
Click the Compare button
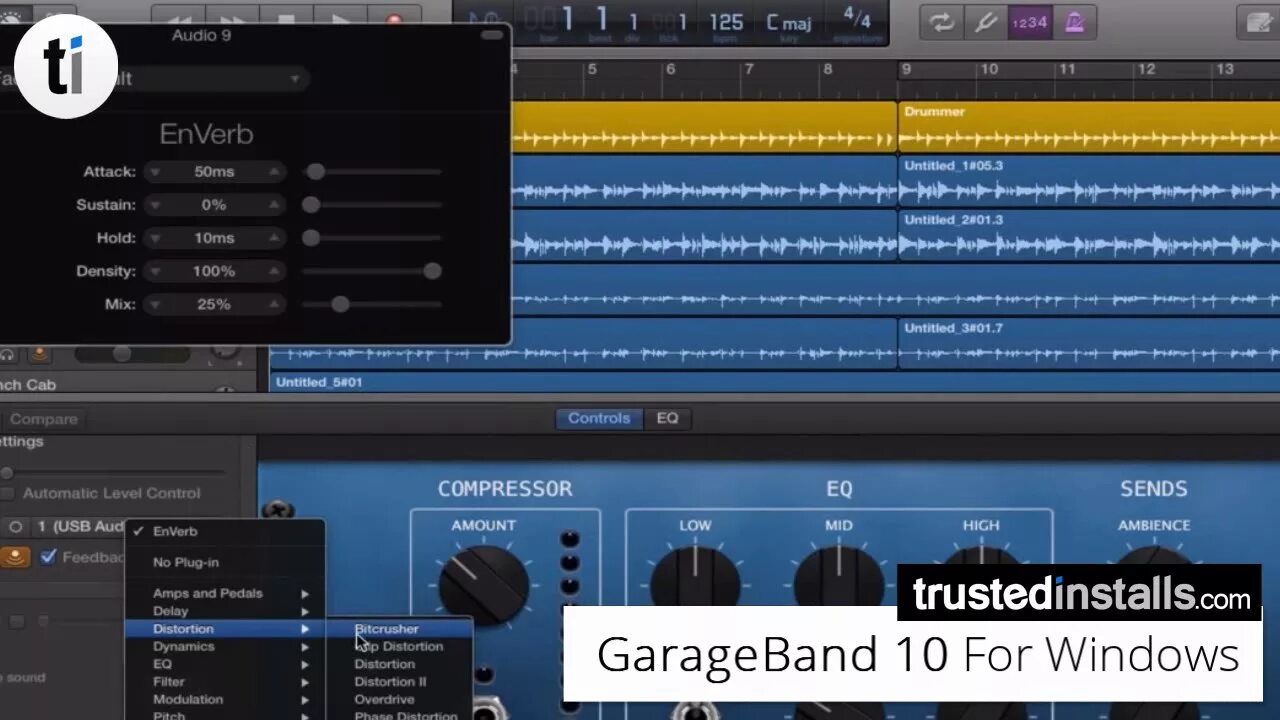(44, 419)
